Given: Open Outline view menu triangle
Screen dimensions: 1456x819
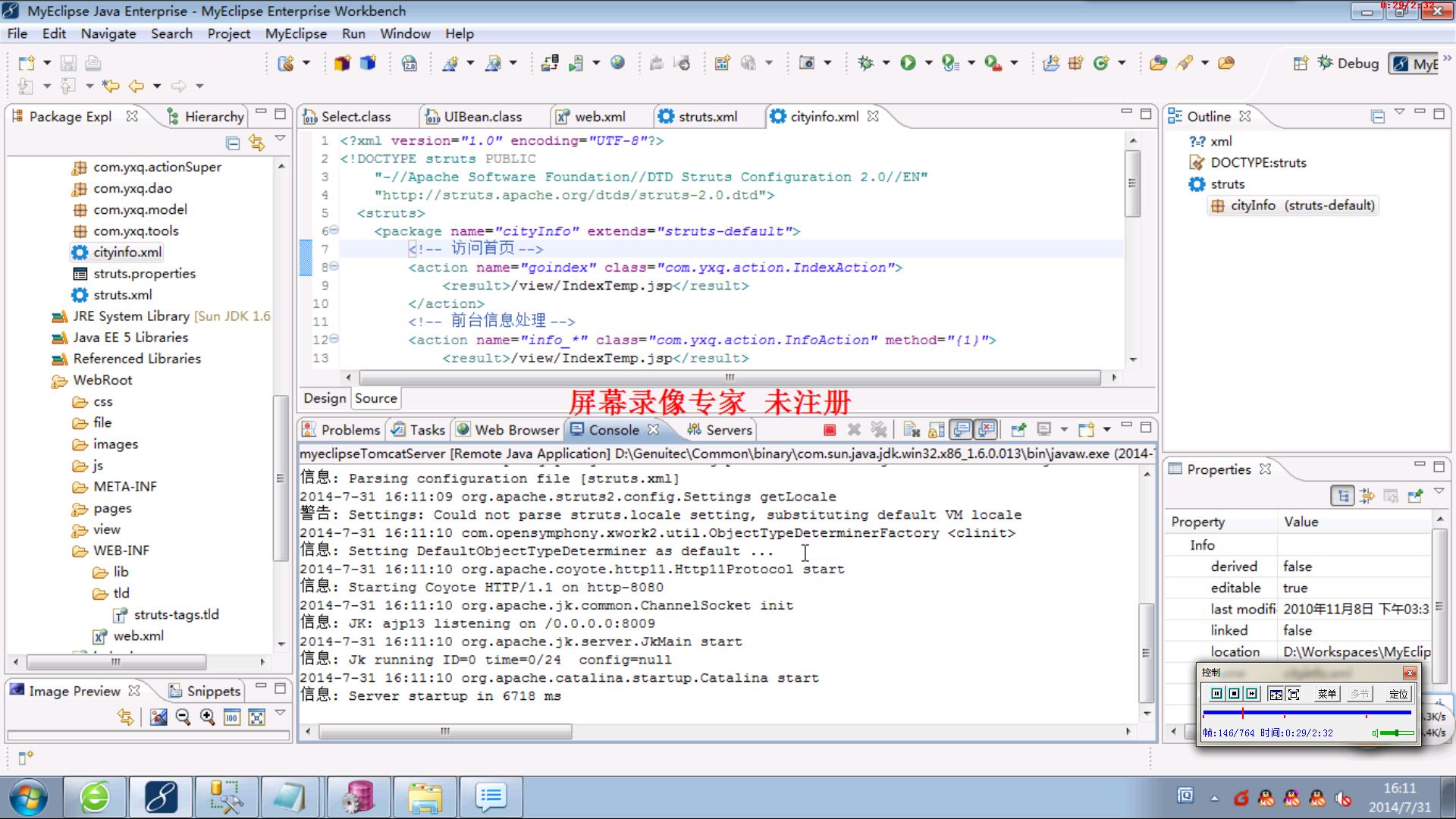Looking at the screenshot, I should [x=1400, y=113].
